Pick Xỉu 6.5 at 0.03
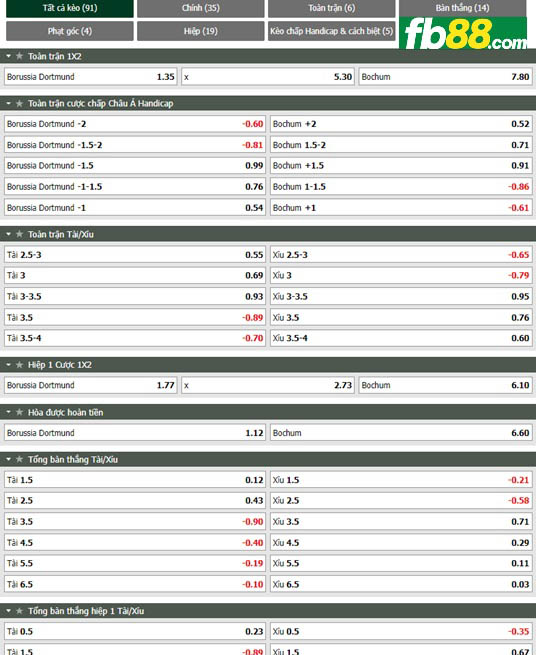The width and height of the screenshot is (536, 655). 401,584
